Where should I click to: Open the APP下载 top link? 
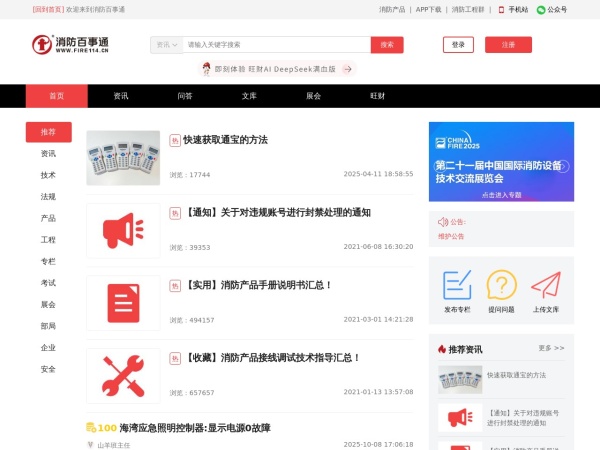[x=428, y=10]
